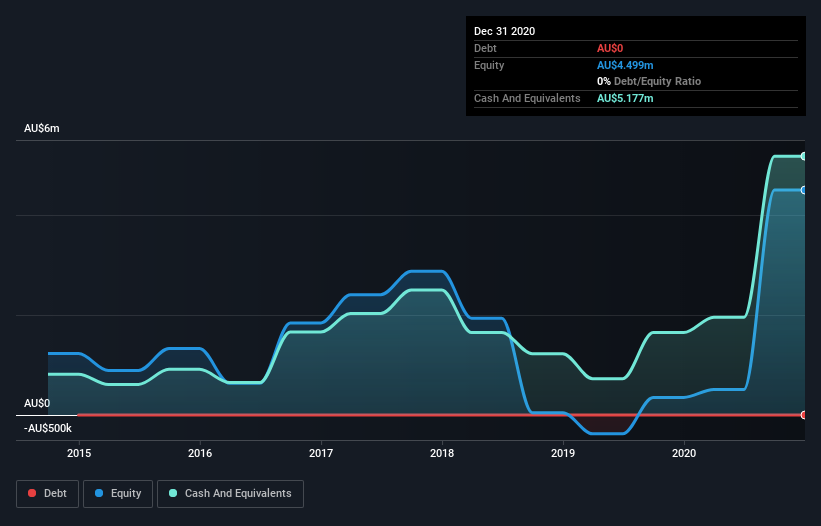Viewport: 821px width, 526px height.
Task: Click the Debt value AU$0 in tooltip
Action: 610,48
